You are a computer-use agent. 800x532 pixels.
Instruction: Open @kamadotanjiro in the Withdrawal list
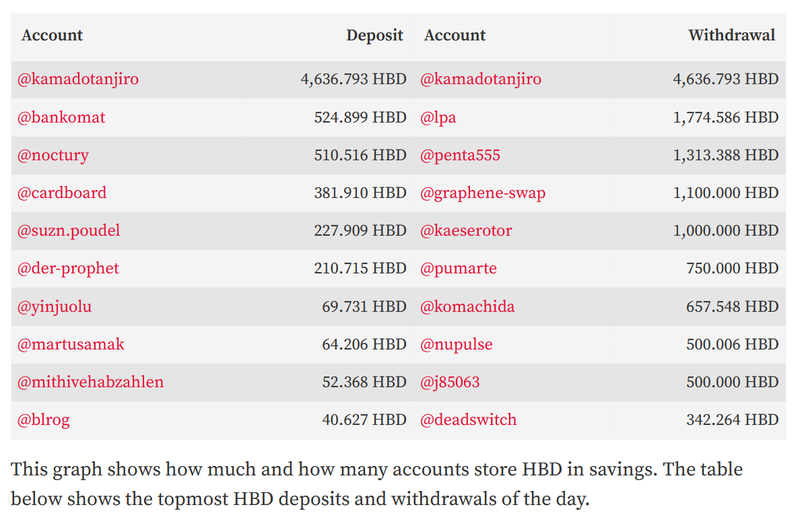pyautogui.click(x=481, y=79)
